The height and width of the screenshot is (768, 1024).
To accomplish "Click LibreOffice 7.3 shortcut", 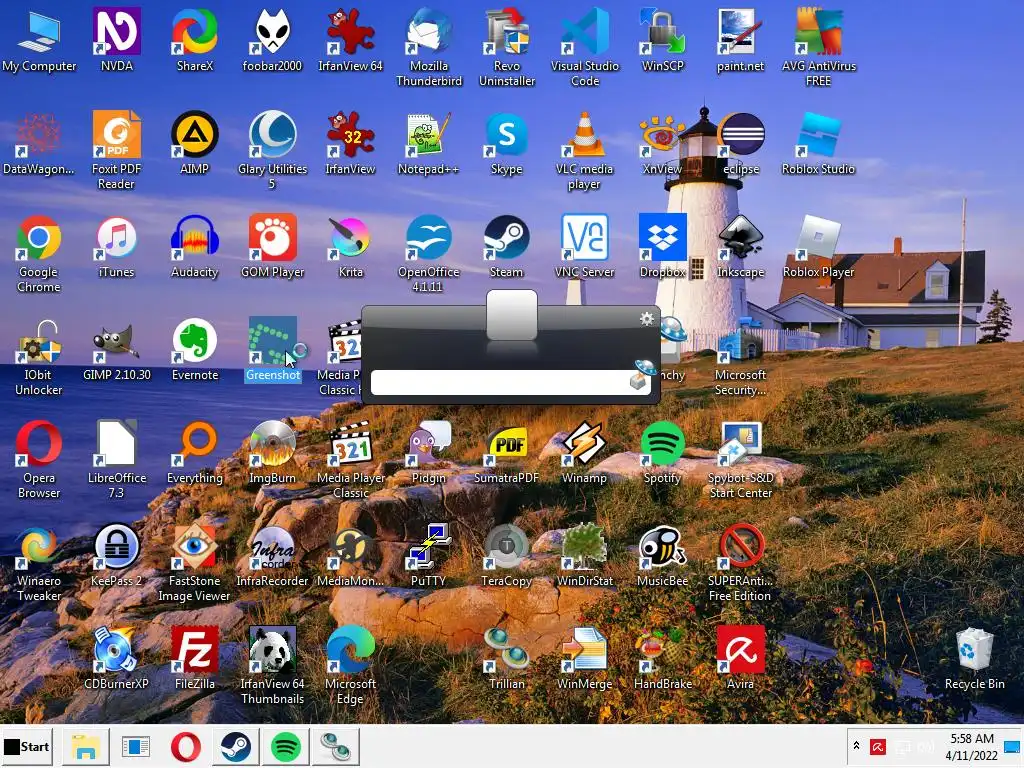I will tap(116, 460).
